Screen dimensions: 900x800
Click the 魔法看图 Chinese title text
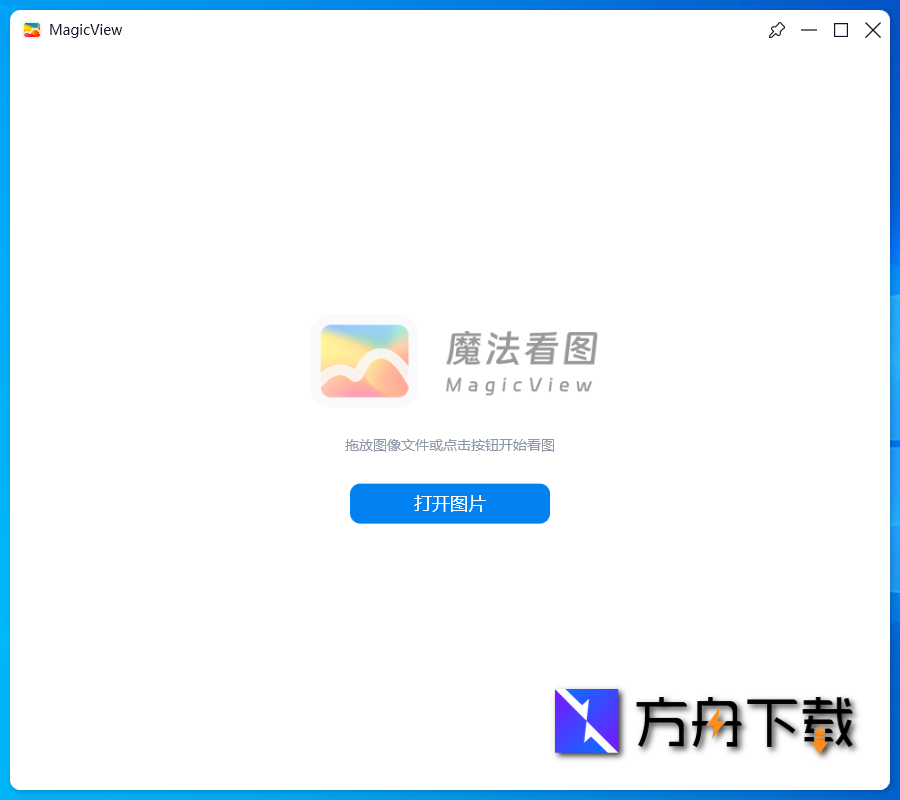pos(522,350)
